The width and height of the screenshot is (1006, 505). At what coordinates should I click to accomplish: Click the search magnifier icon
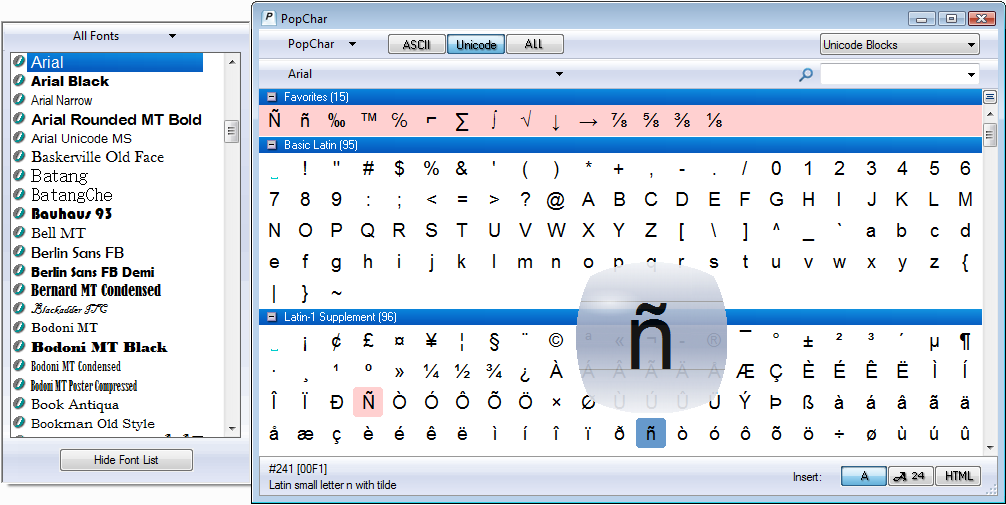806,74
